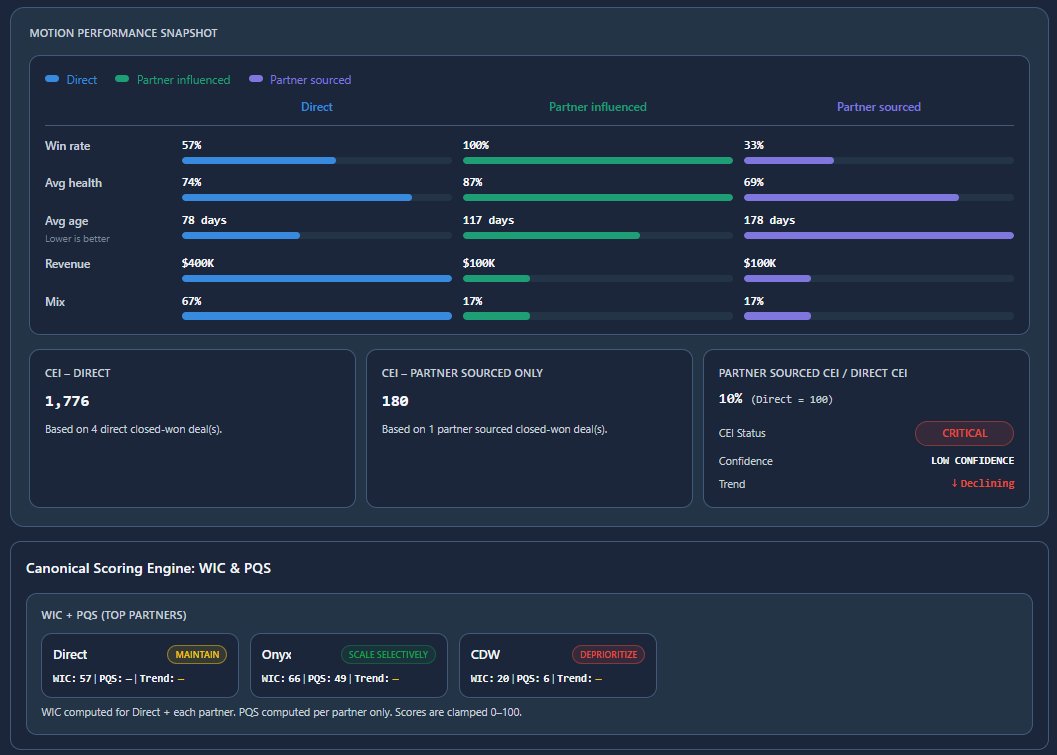The image size is (1057, 755).
Task: Select the Direct column header
Action: coord(316,106)
